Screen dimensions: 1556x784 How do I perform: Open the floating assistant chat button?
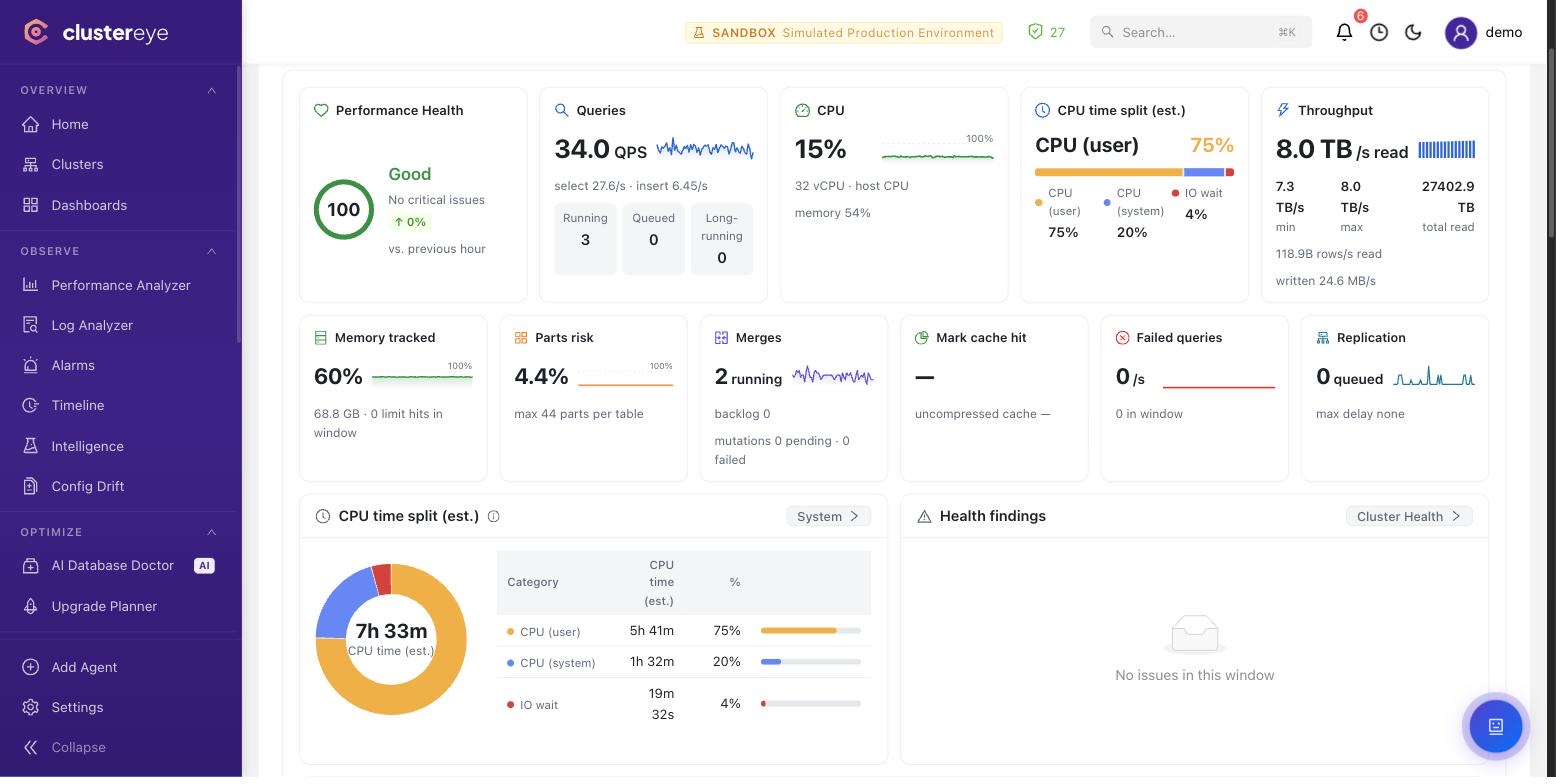pyautogui.click(x=1496, y=726)
